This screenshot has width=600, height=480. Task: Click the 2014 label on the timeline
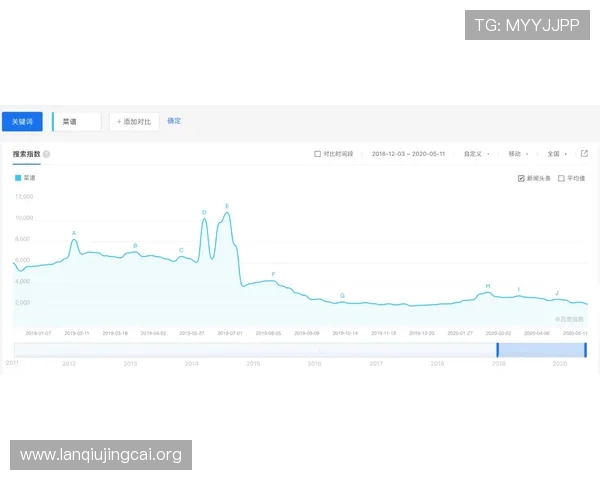(x=192, y=364)
